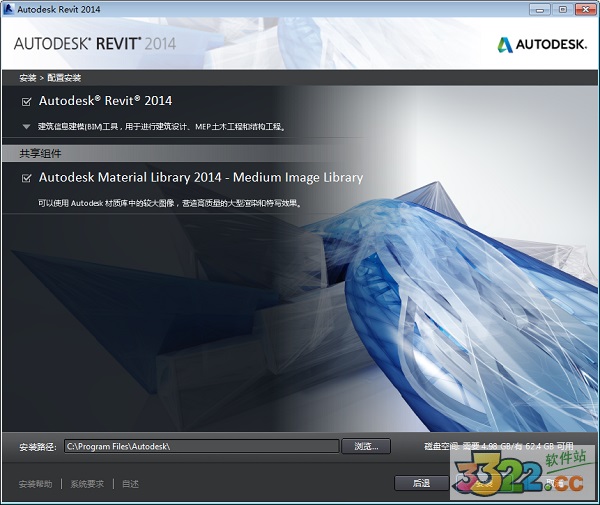The image size is (600, 505).
Task: Click the Revit icon in the title bar
Action: (x=8, y=9)
